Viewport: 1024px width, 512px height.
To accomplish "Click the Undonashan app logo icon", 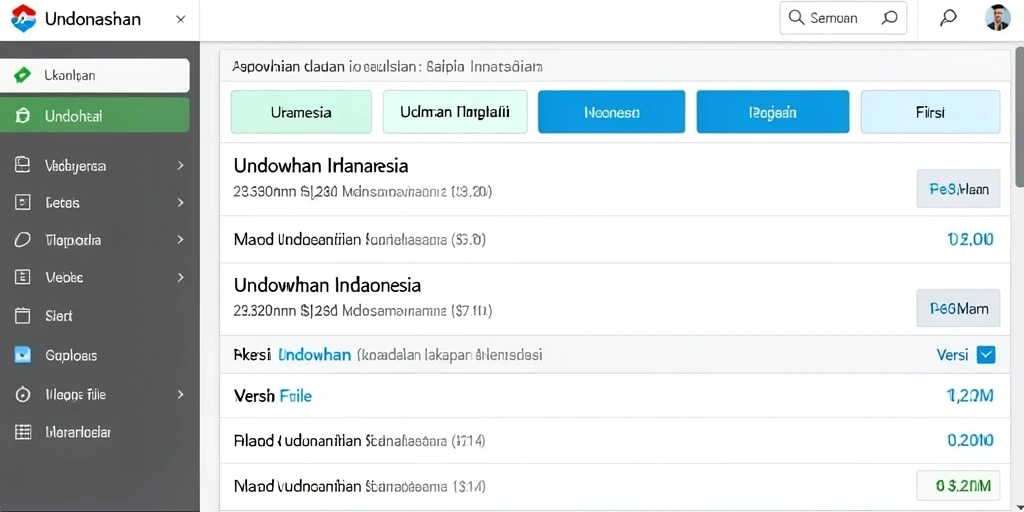I will coord(24,18).
